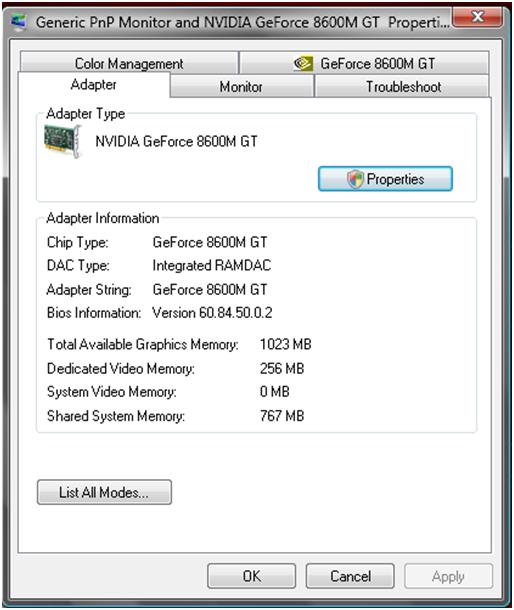
Task: Click the Adapter Type group heading
Action: tap(86, 114)
